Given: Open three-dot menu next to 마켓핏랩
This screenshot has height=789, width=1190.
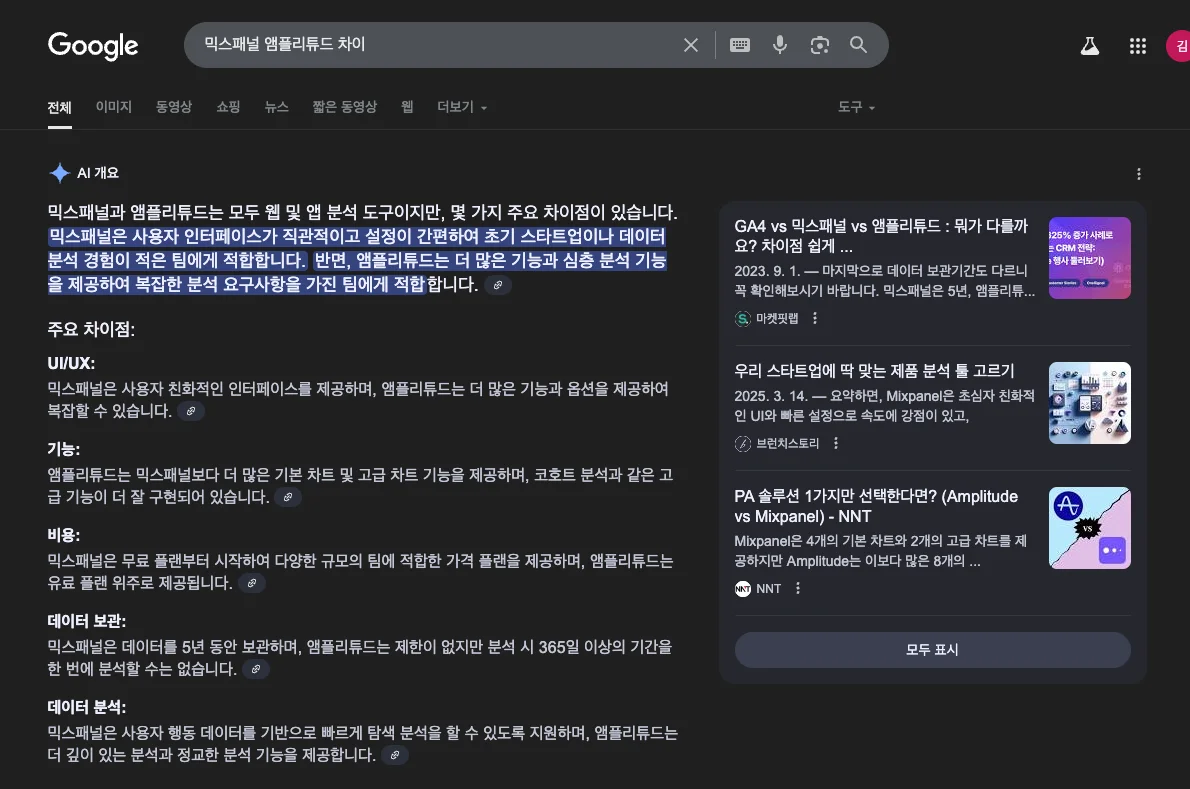Looking at the screenshot, I should point(815,319).
